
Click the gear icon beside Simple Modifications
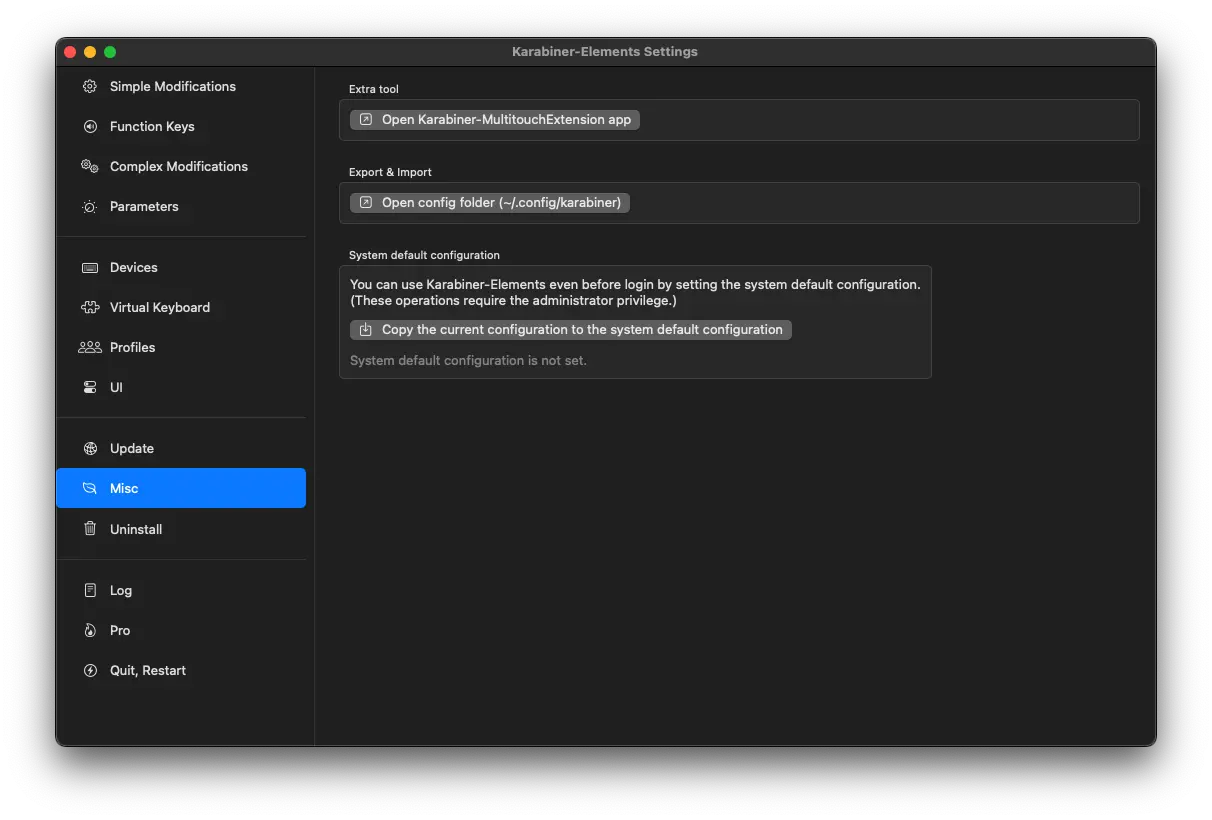(90, 86)
